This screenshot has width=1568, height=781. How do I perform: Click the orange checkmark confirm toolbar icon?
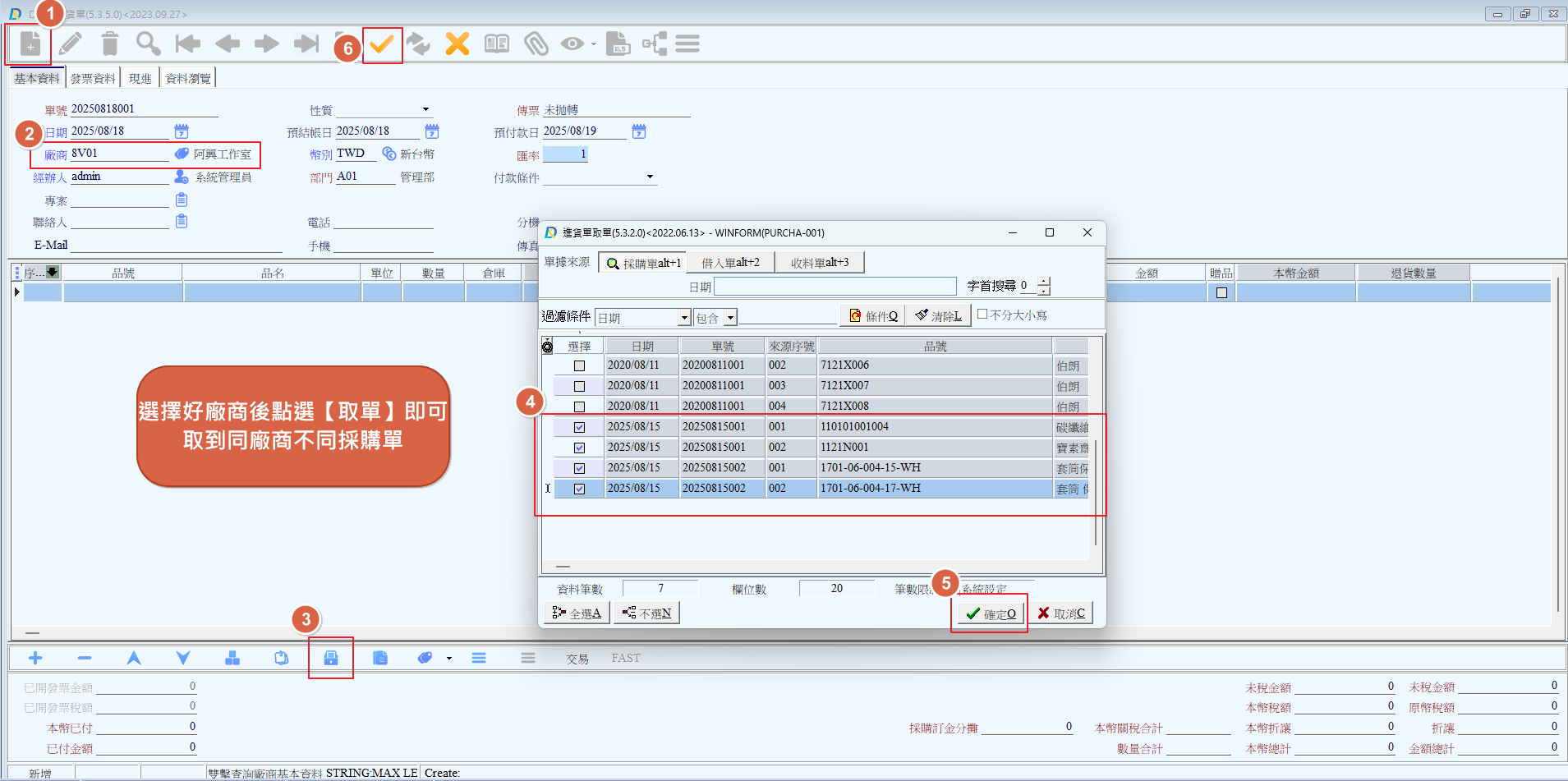[x=382, y=44]
